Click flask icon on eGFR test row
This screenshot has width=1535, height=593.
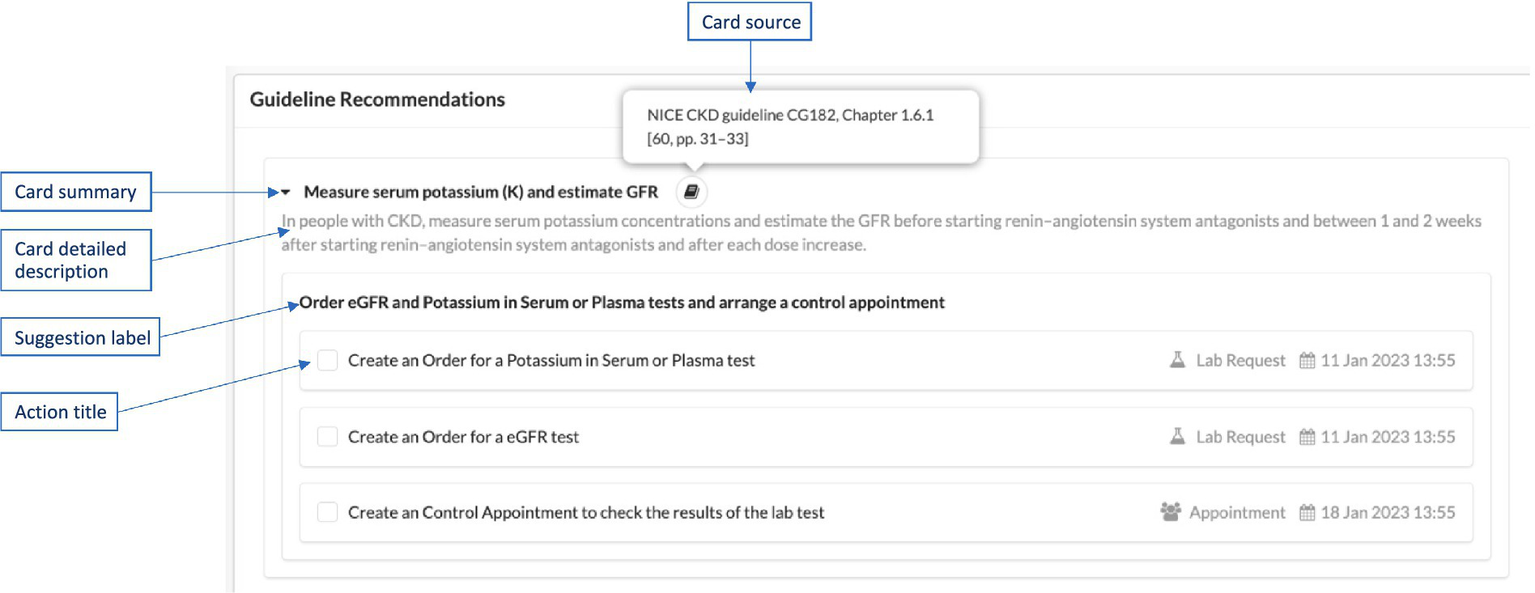(x=1177, y=437)
